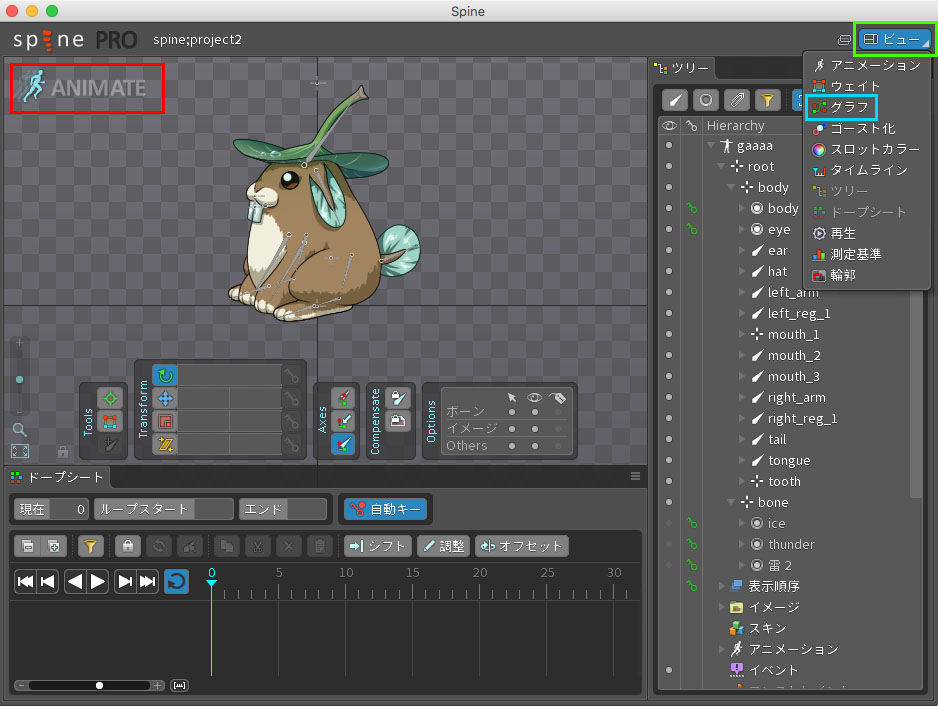Viewport: 938px width, 706px height.
Task: Activate the Shear transform tool
Action: click(165, 445)
